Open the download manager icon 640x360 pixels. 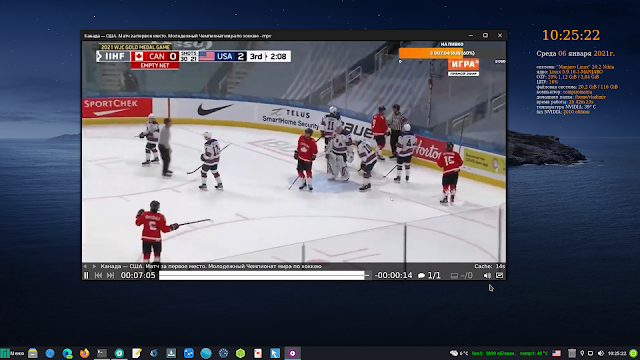pyautogui.click(x=171, y=353)
